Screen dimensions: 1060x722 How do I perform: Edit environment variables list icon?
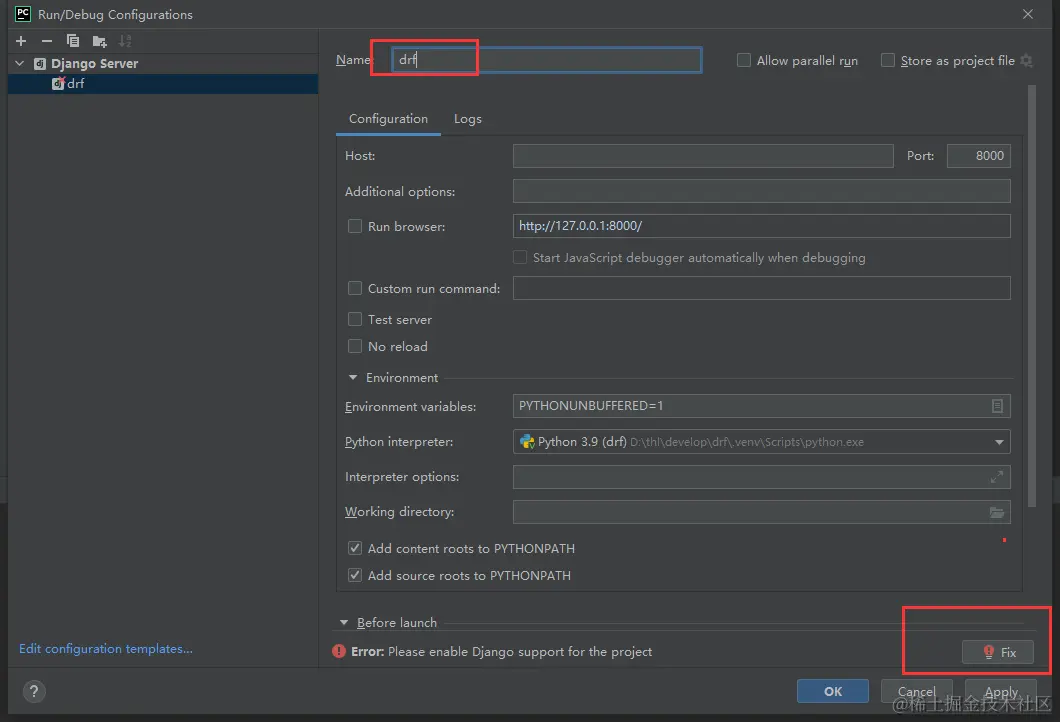point(996,406)
